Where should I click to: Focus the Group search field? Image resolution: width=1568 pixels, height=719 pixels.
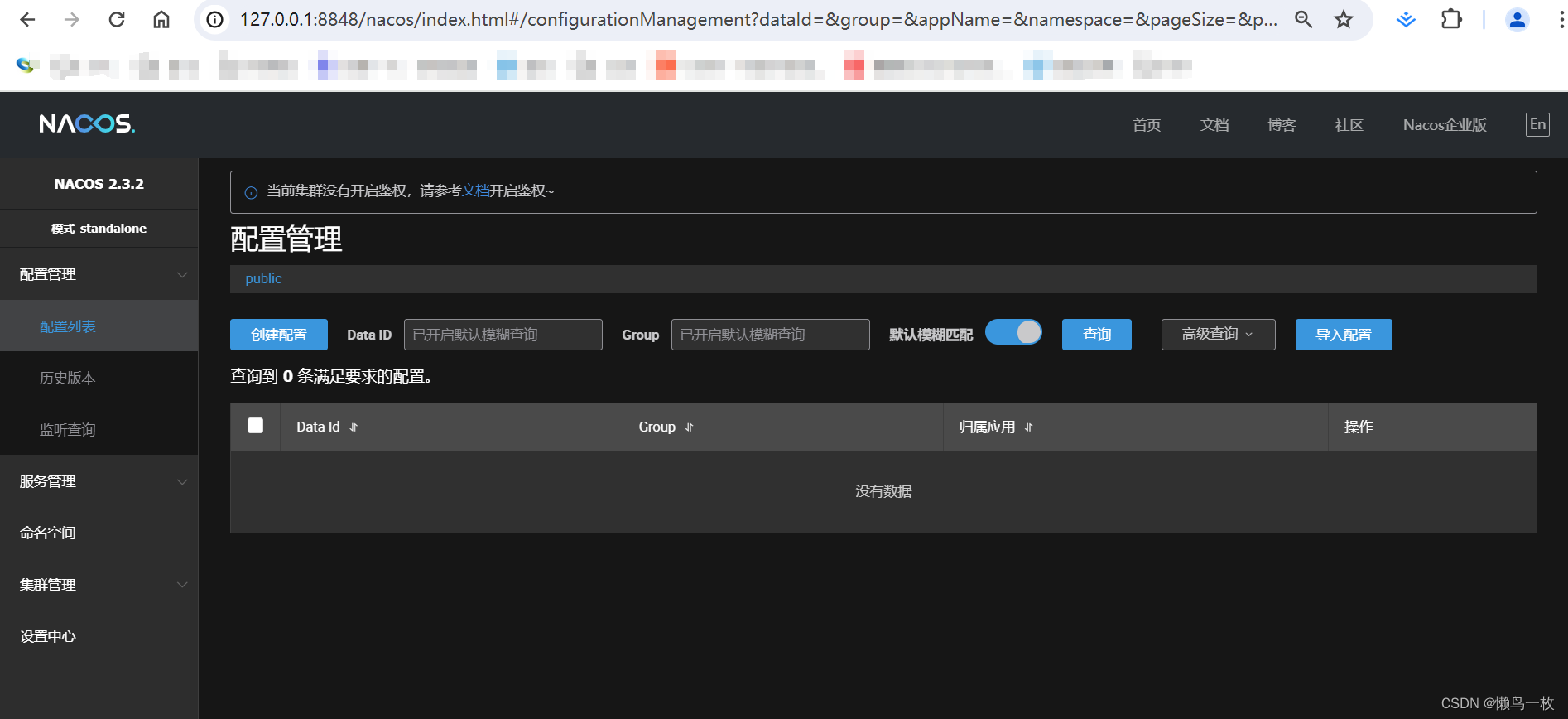(x=771, y=335)
